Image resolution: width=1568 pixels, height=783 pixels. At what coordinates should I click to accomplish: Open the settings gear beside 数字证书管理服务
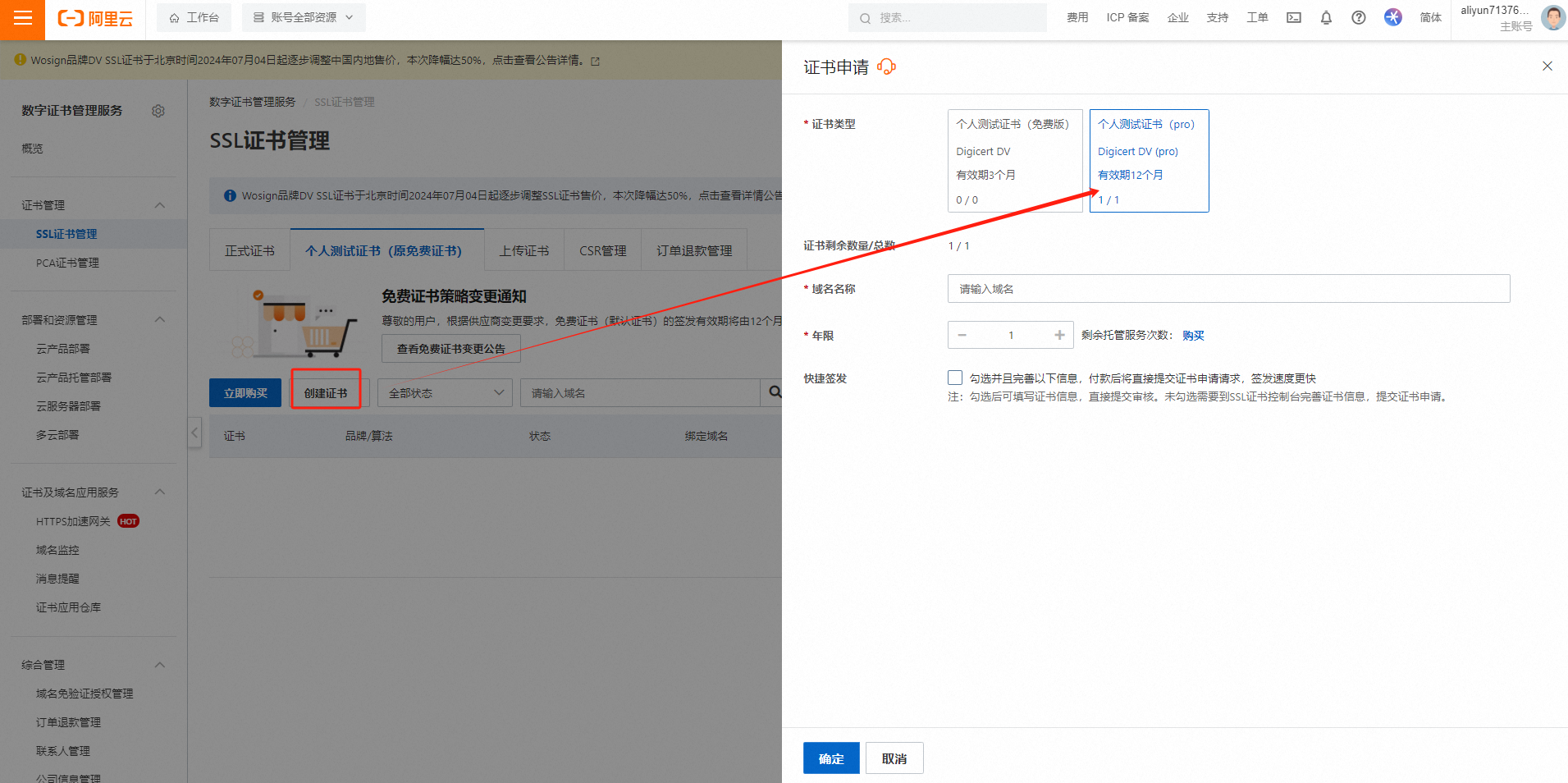point(158,111)
